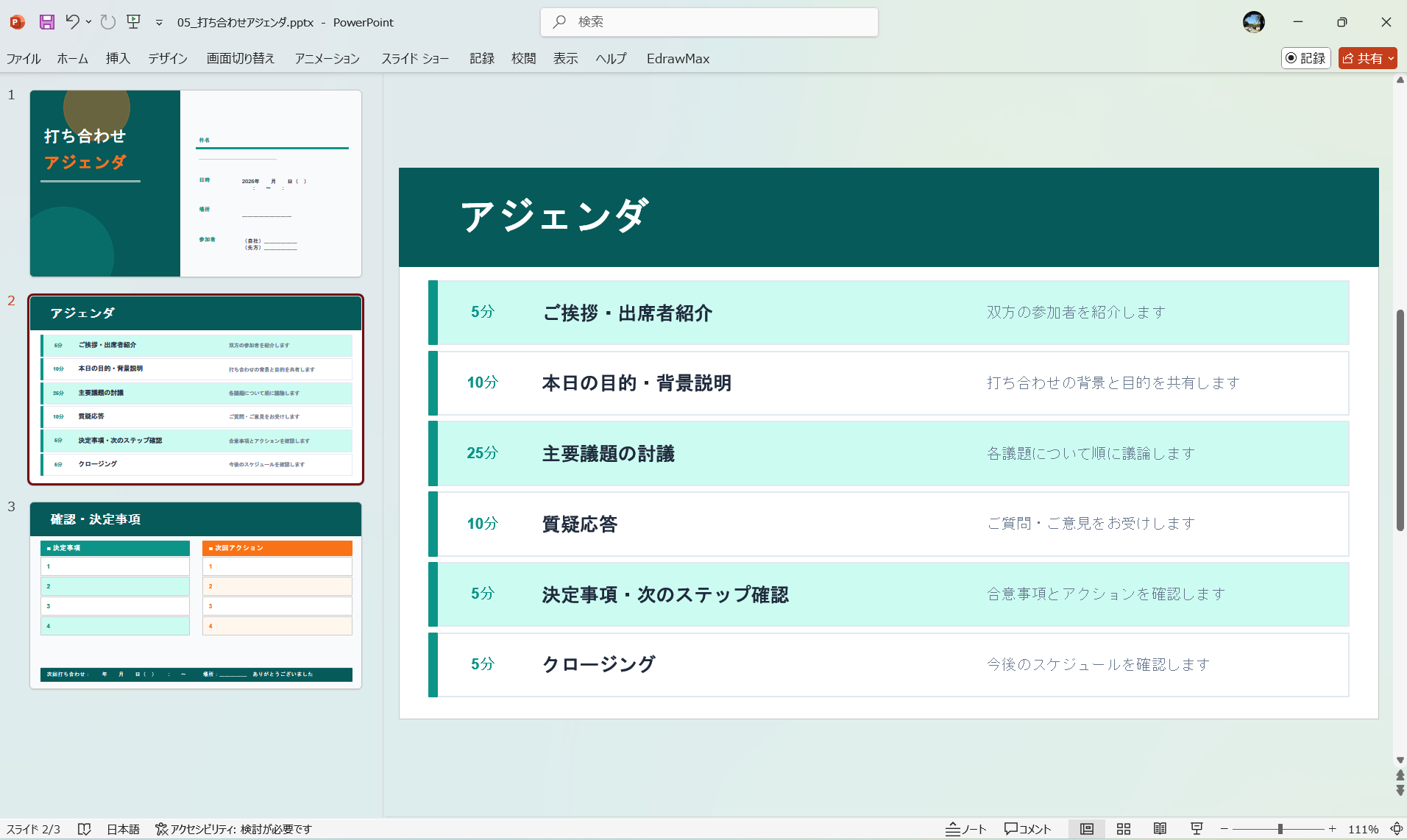
Task: Toggle the Comments pane
Action: point(1027,828)
